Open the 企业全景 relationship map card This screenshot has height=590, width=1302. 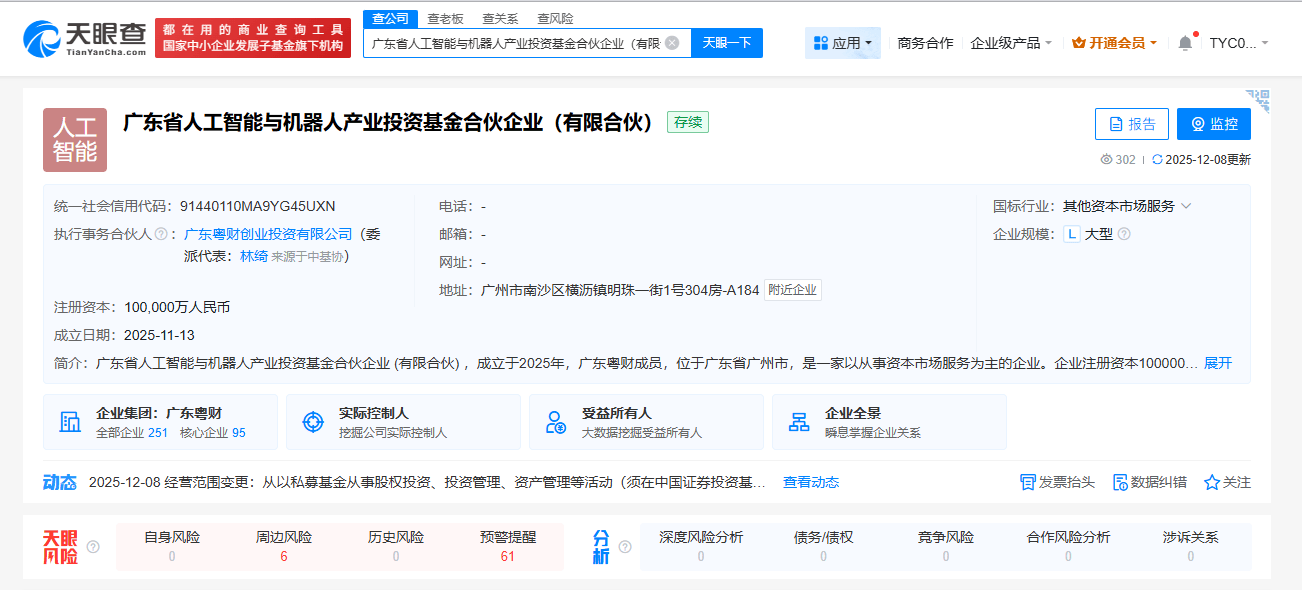coord(889,422)
